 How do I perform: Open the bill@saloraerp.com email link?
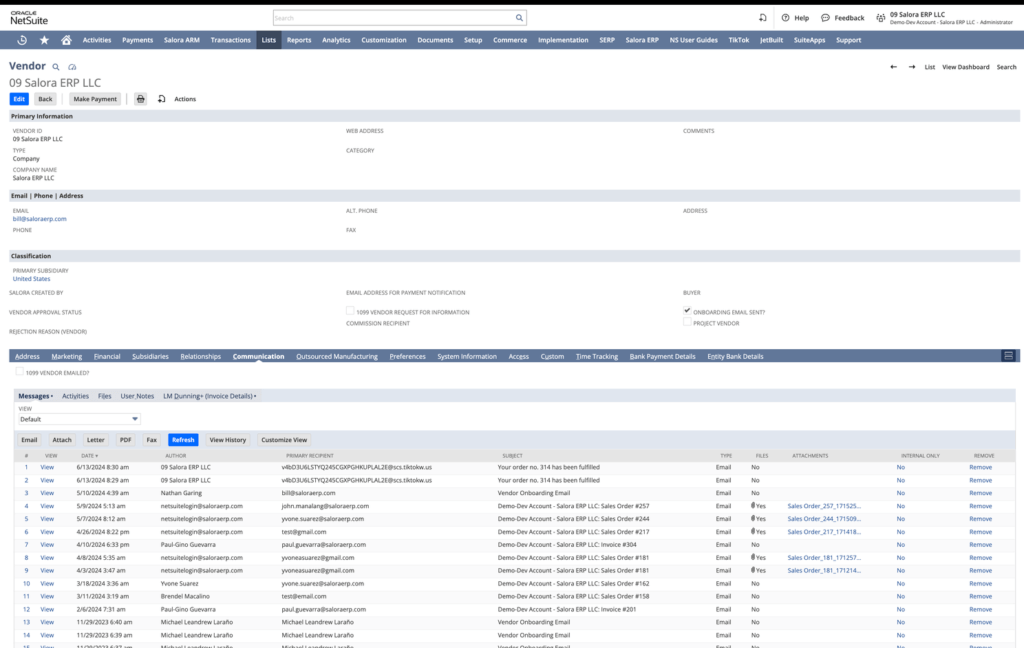(39, 218)
